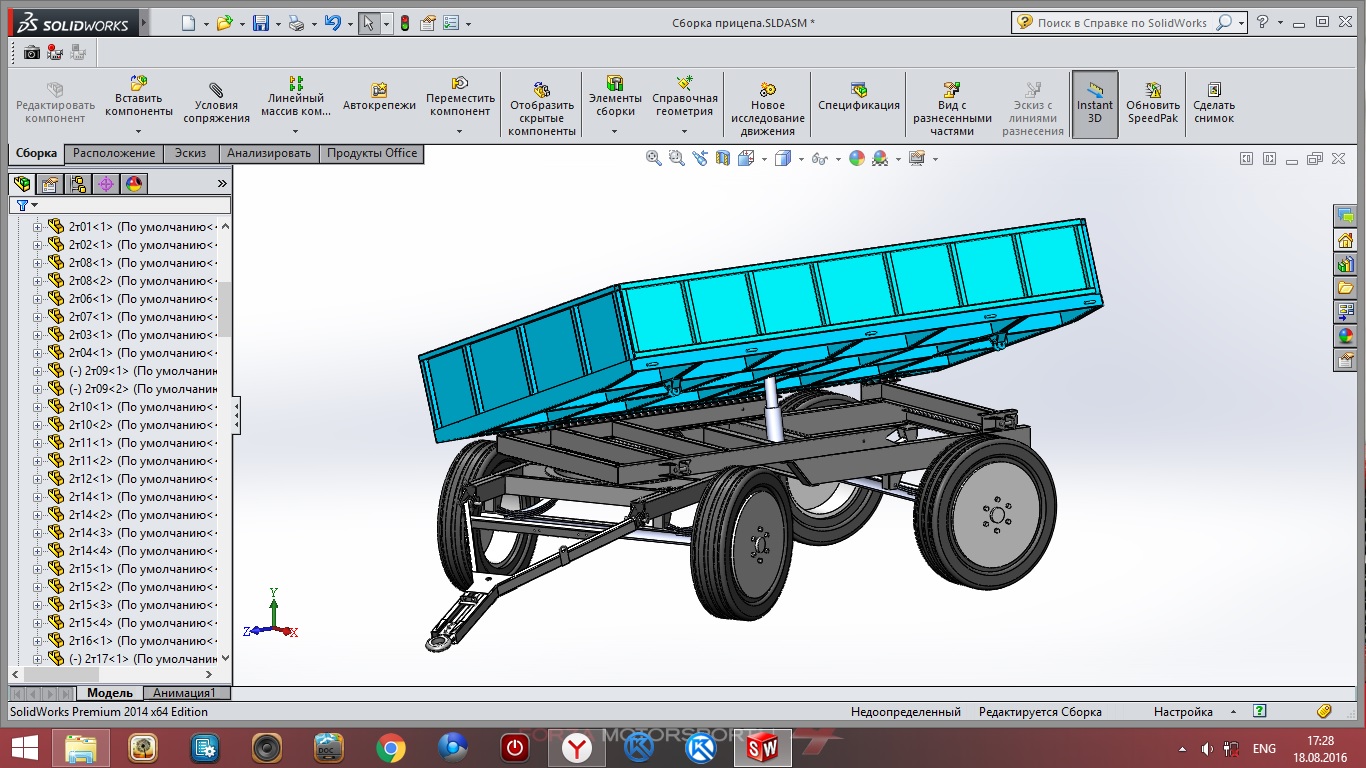Click Previous View icon
1366x768 pixels.
coord(699,158)
